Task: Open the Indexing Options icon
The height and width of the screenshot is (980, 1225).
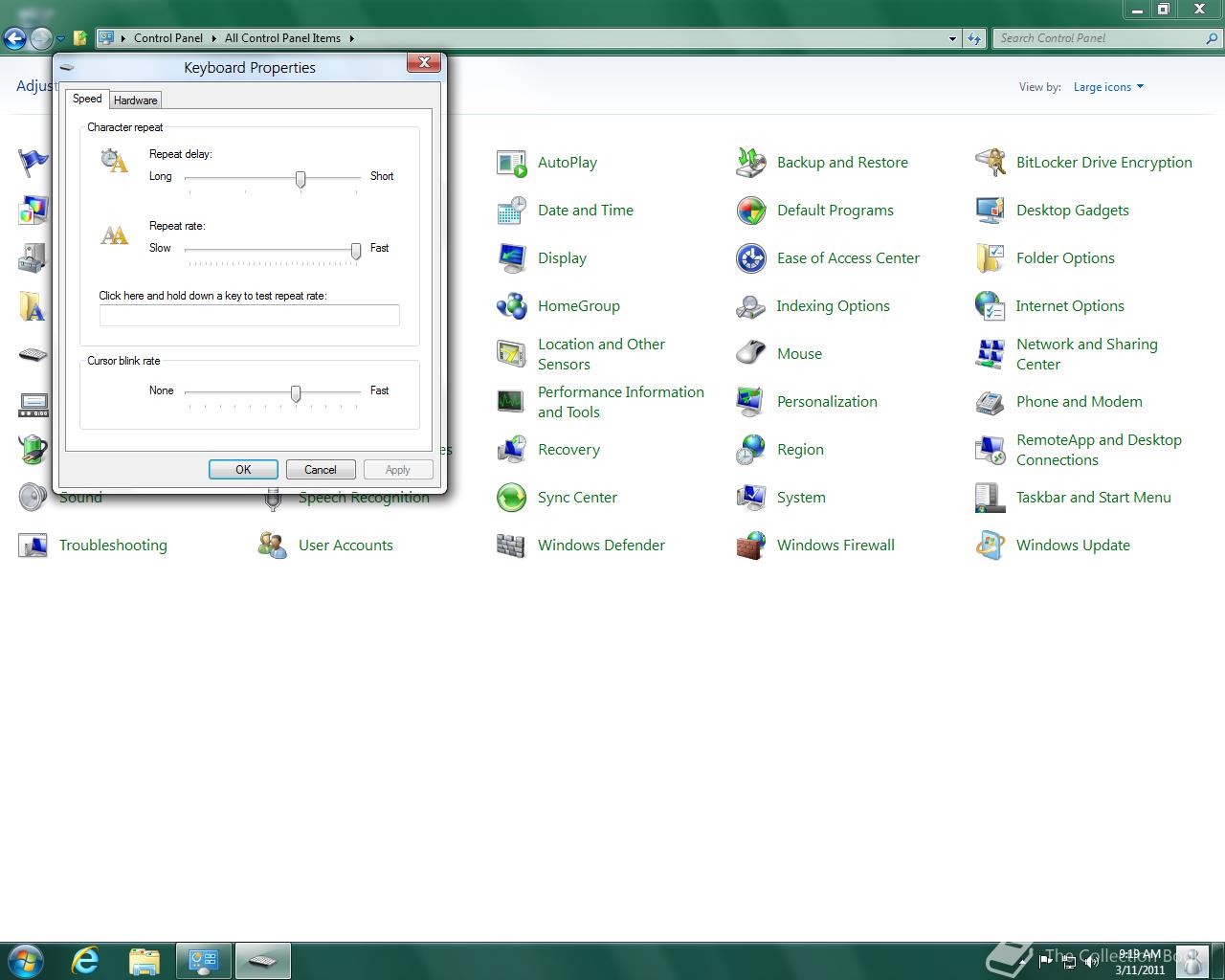Action: pyautogui.click(x=751, y=306)
